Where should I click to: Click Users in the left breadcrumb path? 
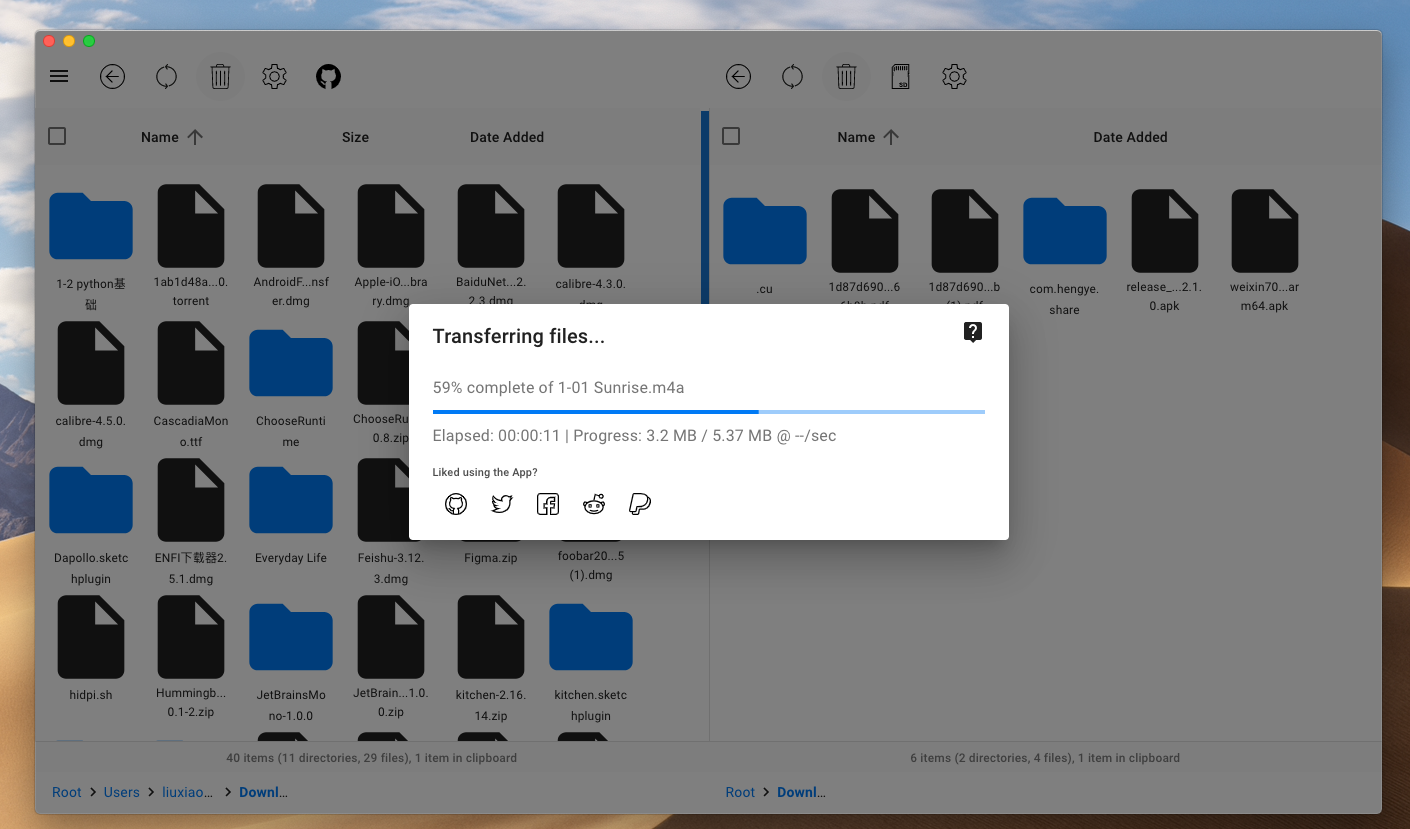tap(122, 792)
